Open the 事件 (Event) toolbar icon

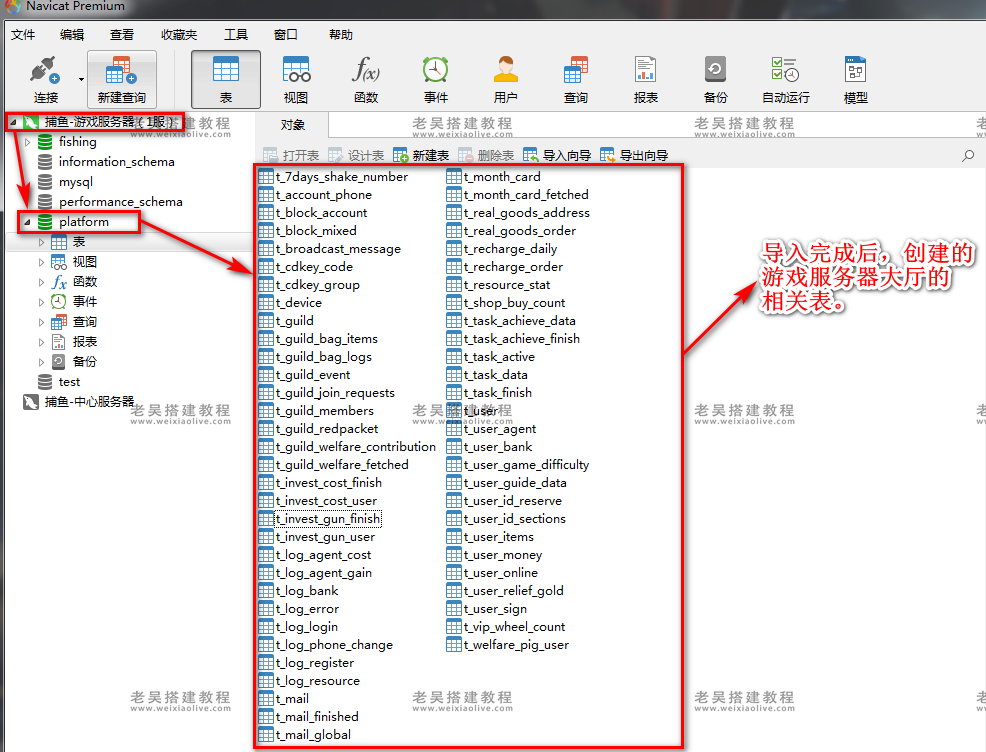436,78
